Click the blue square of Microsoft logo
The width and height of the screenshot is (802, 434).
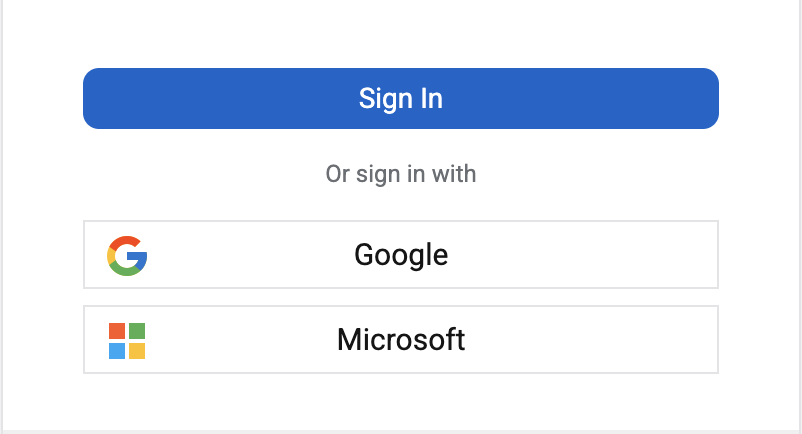click(x=117, y=351)
